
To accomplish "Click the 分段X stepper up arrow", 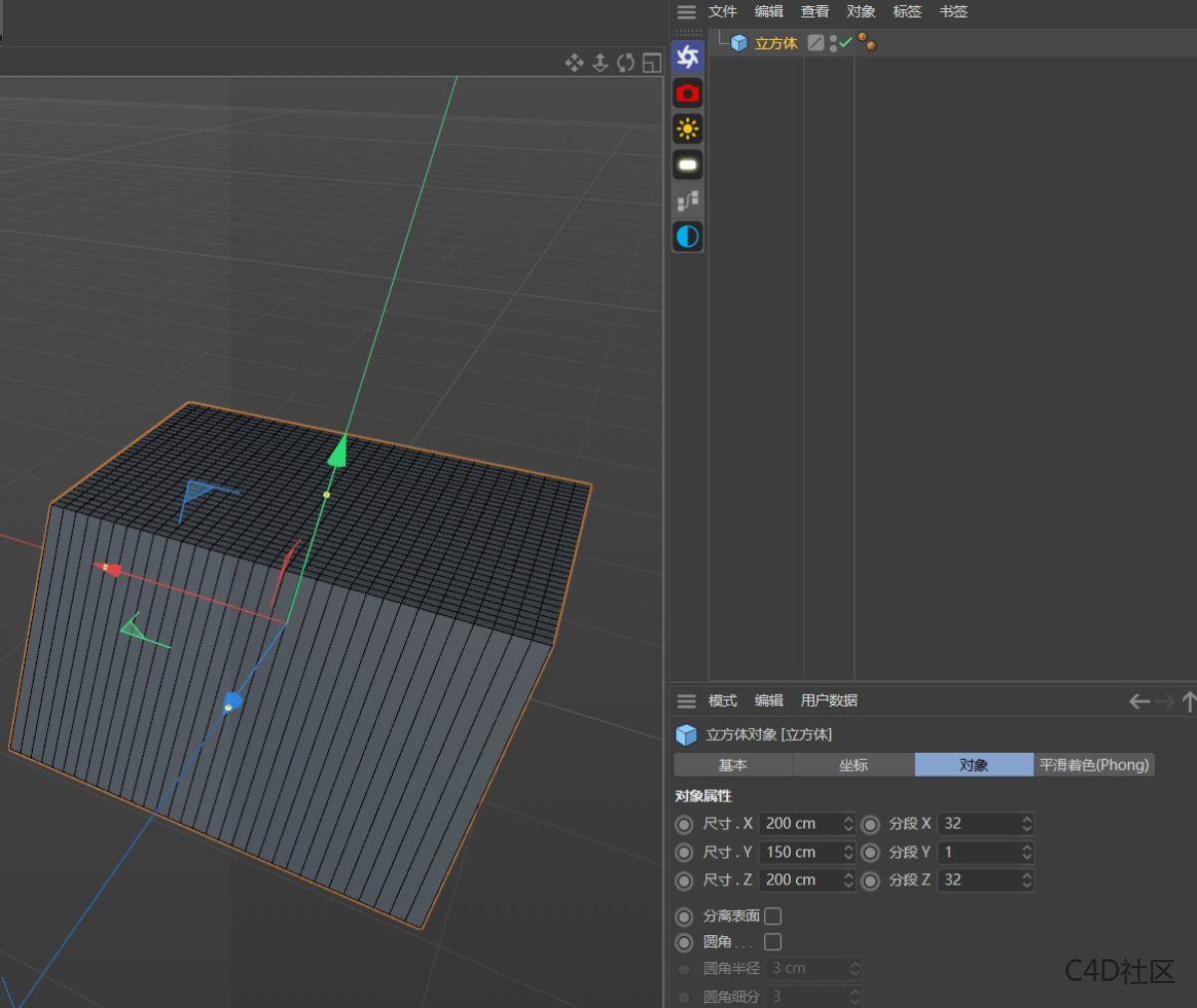I will (1029, 819).
